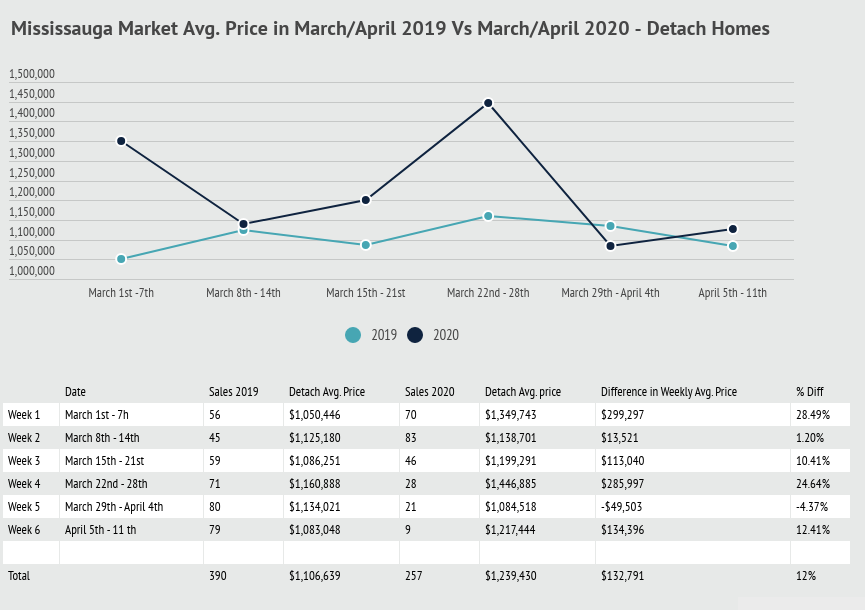The height and width of the screenshot is (610, 865).
Task: Click the 2019 data point for March 8th-14th
Action: (x=243, y=230)
